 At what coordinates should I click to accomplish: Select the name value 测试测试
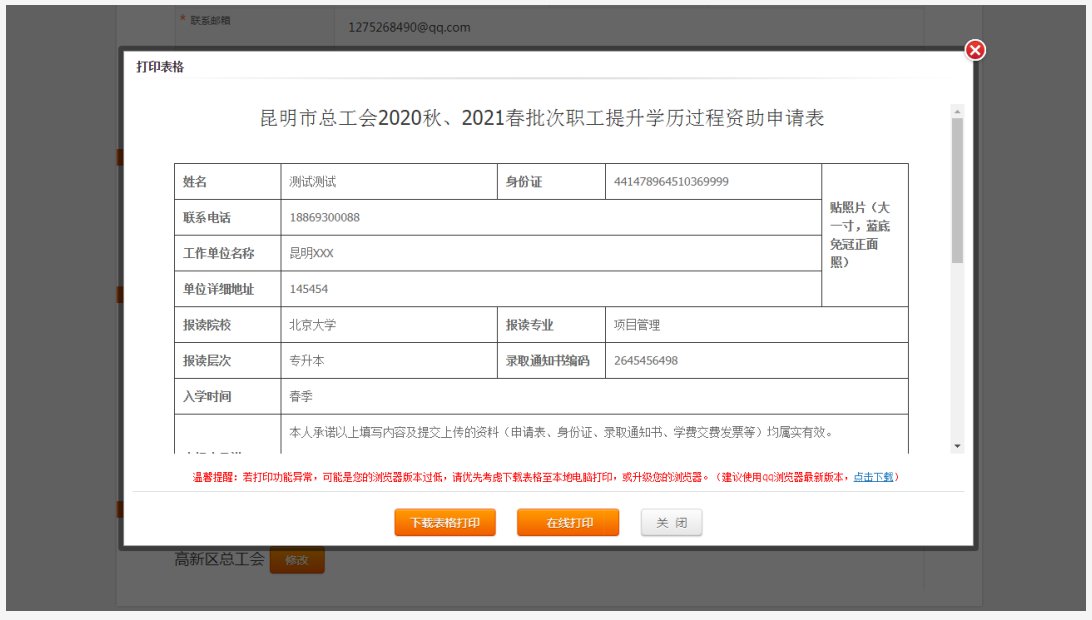click(x=313, y=182)
